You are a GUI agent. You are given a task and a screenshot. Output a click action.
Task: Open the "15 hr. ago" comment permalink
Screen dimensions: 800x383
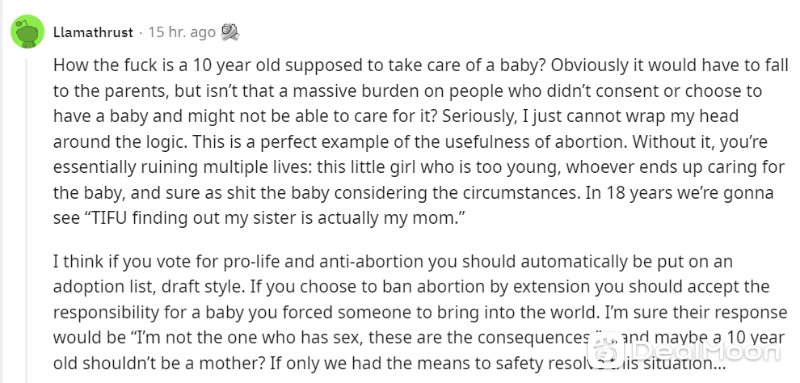pyautogui.click(x=182, y=33)
